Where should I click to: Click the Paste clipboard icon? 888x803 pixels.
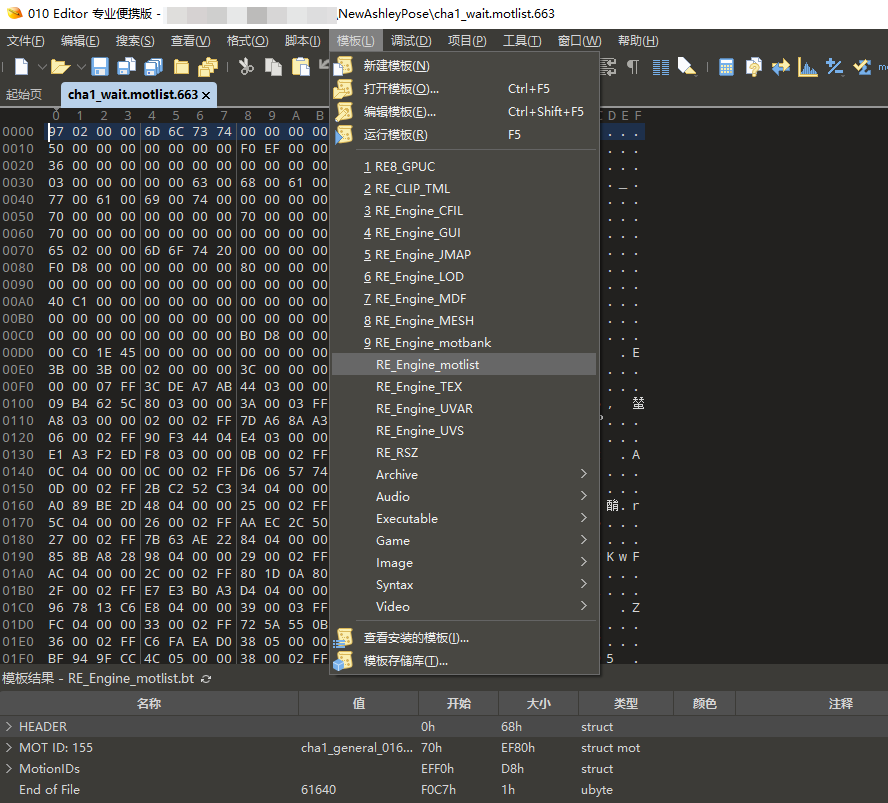coord(301,67)
